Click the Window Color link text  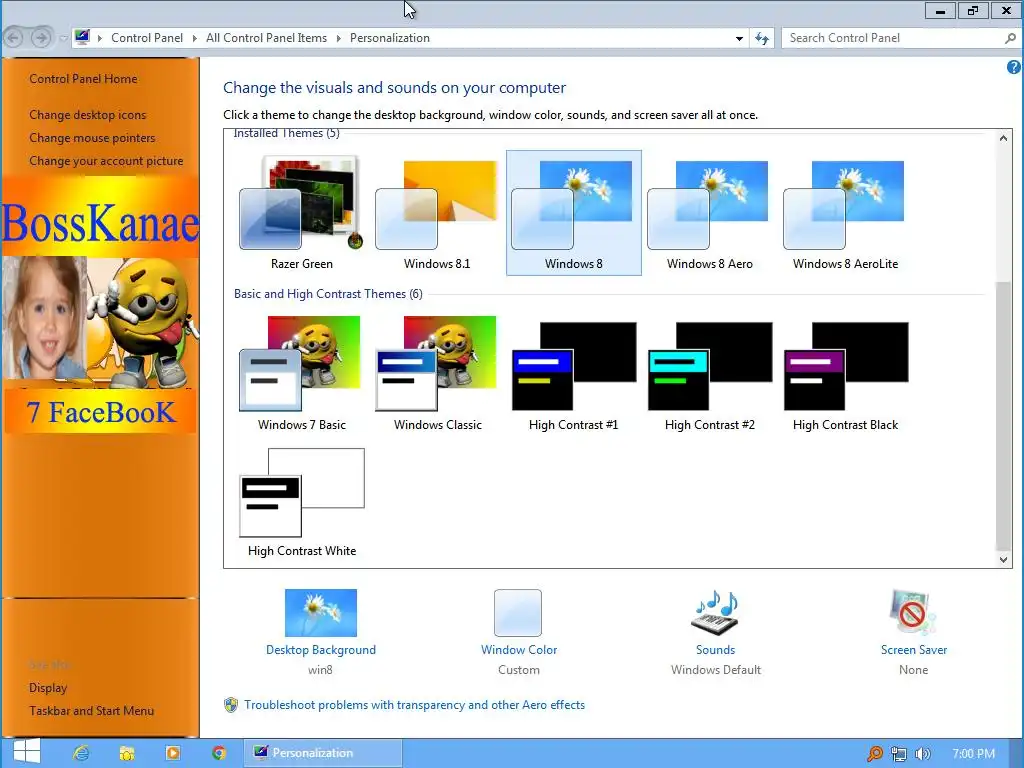[519, 650]
